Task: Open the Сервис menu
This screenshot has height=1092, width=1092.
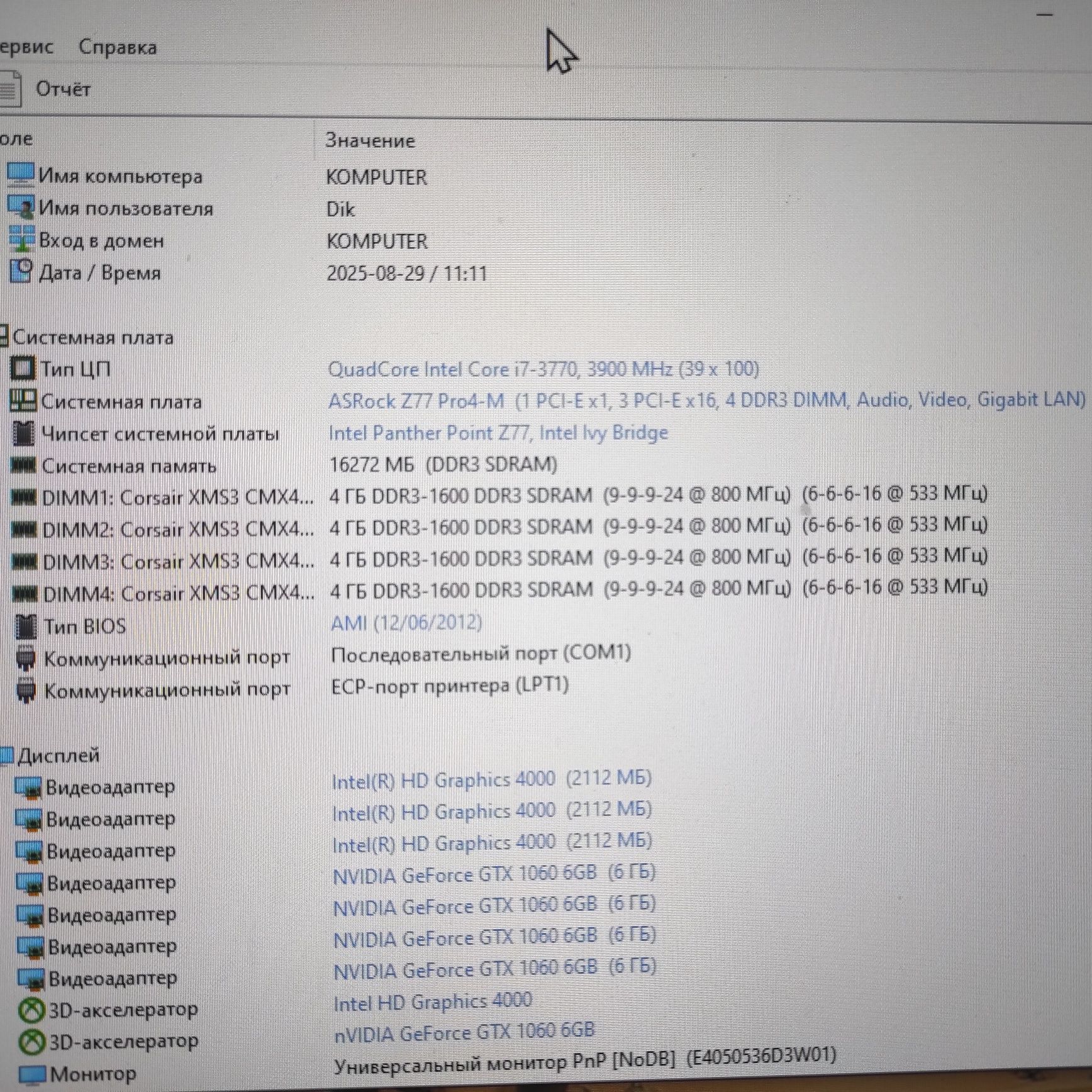Action: 26,47
